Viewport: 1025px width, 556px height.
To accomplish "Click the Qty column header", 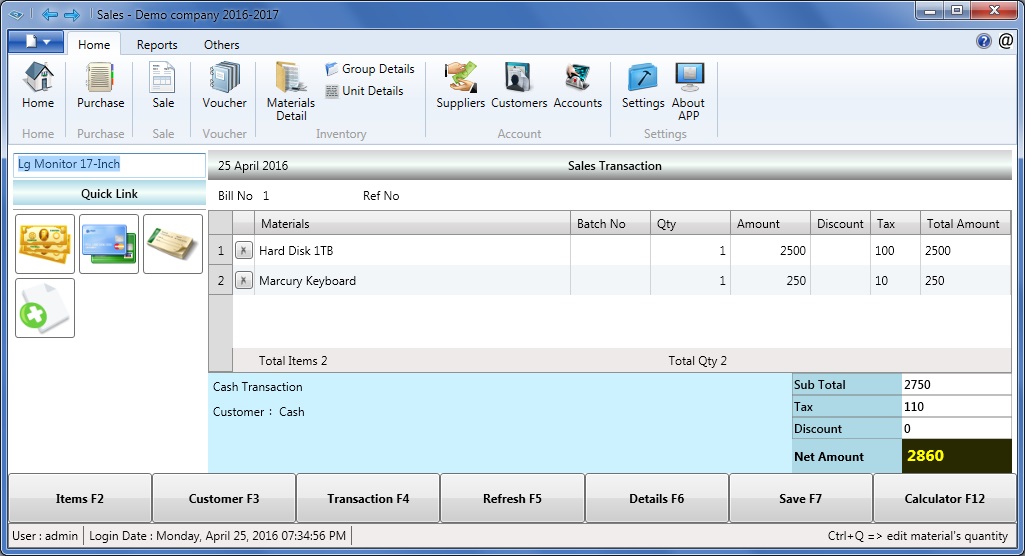I will 690,223.
